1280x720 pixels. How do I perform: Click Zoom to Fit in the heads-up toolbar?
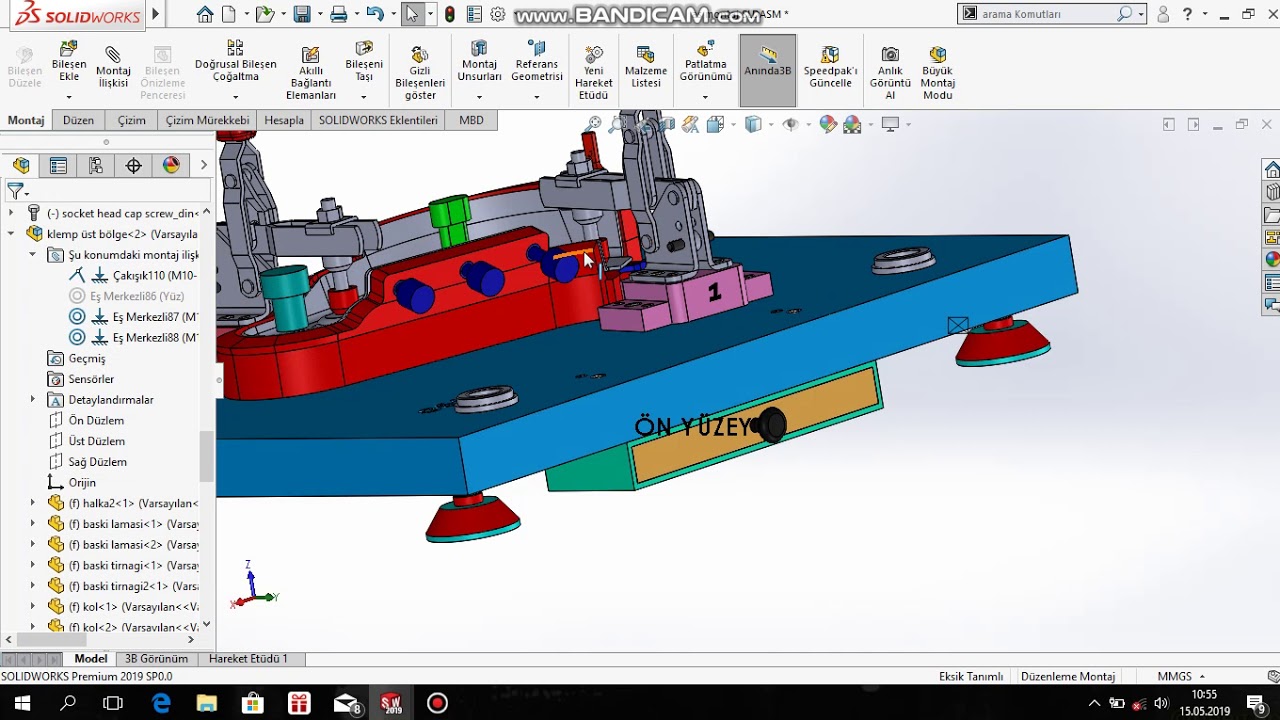click(x=594, y=124)
